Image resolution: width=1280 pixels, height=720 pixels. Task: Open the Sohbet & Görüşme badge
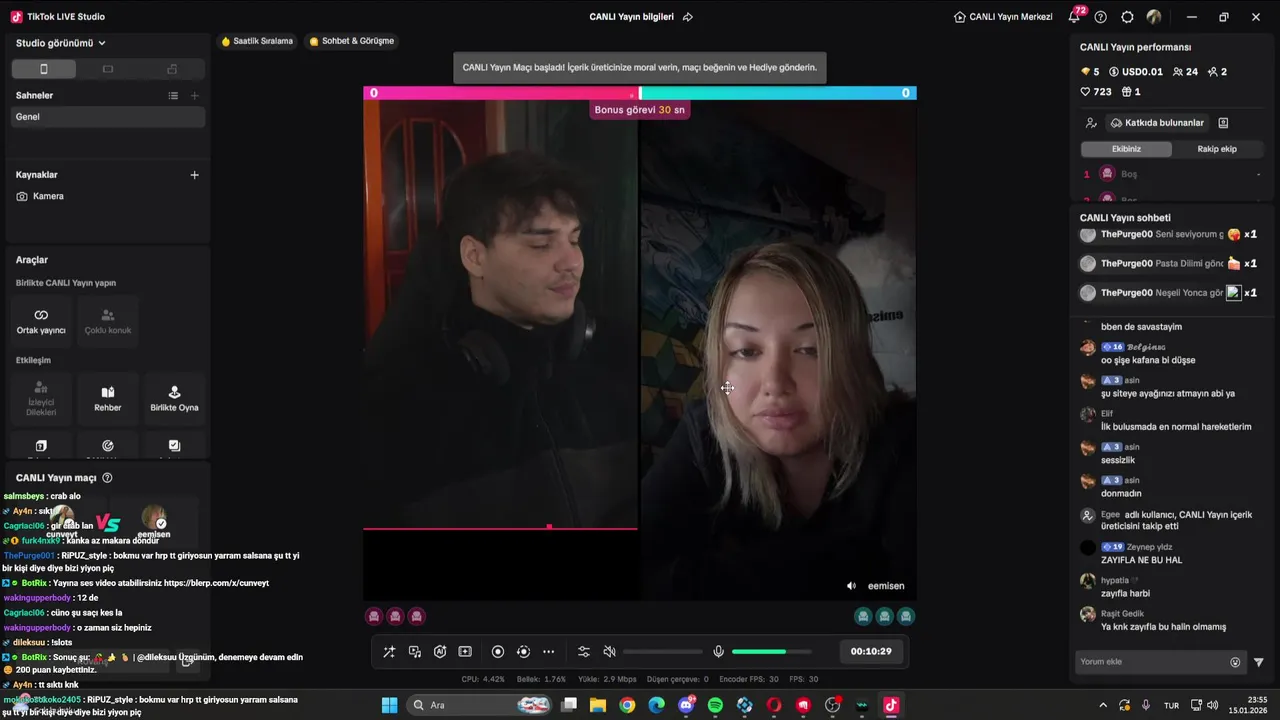coord(352,41)
